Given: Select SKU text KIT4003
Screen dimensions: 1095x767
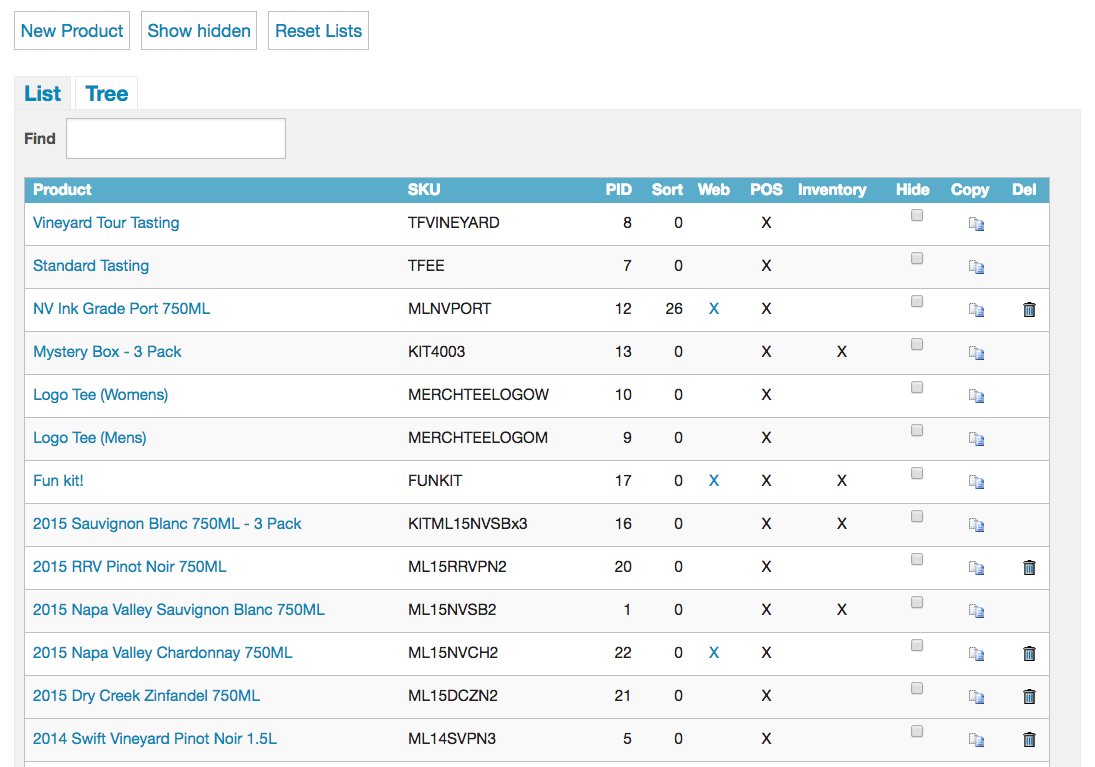Looking at the screenshot, I should [436, 351].
